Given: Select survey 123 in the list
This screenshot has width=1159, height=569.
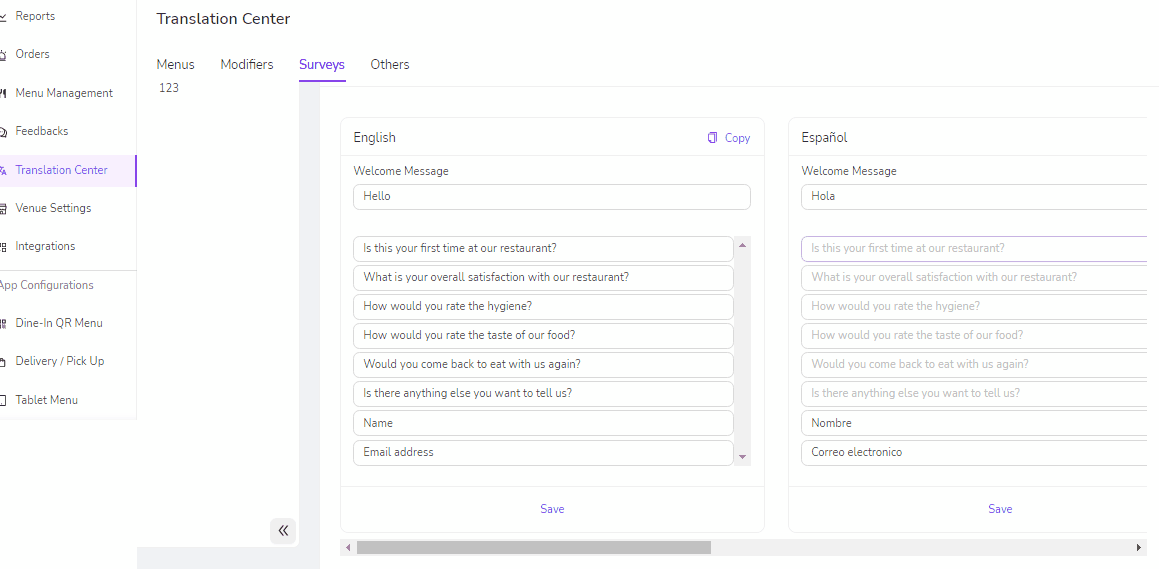Looking at the screenshot, I should click(169, 88).
